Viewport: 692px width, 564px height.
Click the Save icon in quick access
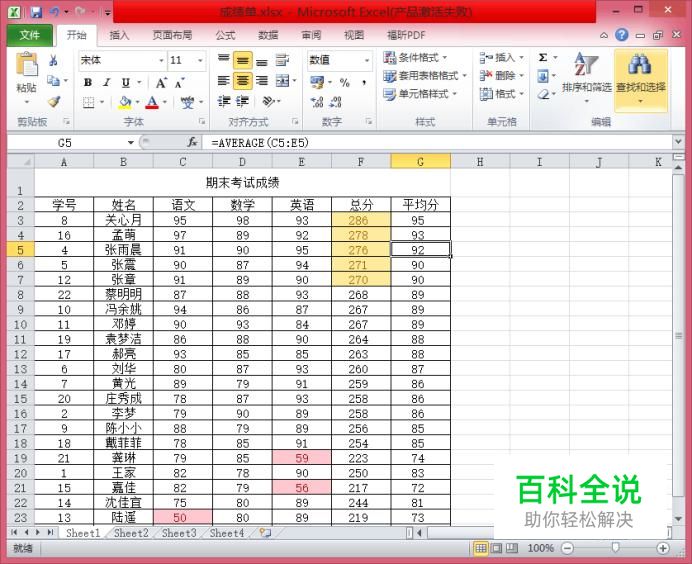pos(36,12)
